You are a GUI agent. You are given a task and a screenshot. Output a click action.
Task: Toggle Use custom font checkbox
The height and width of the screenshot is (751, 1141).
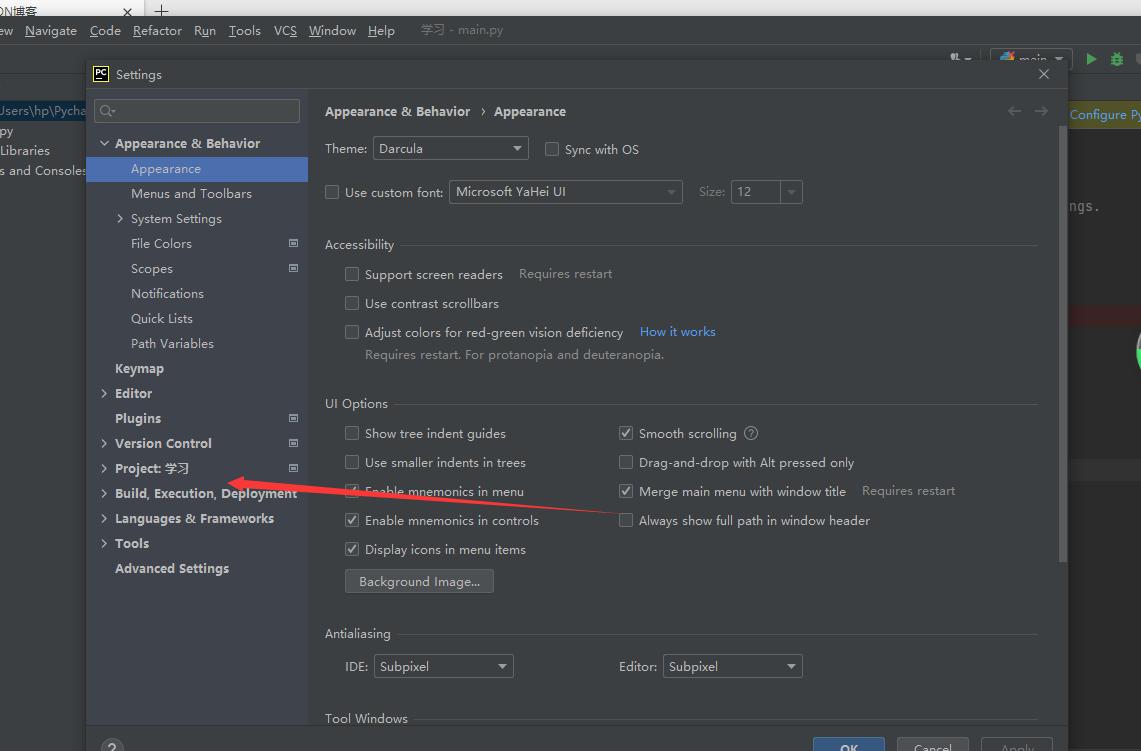332,192
